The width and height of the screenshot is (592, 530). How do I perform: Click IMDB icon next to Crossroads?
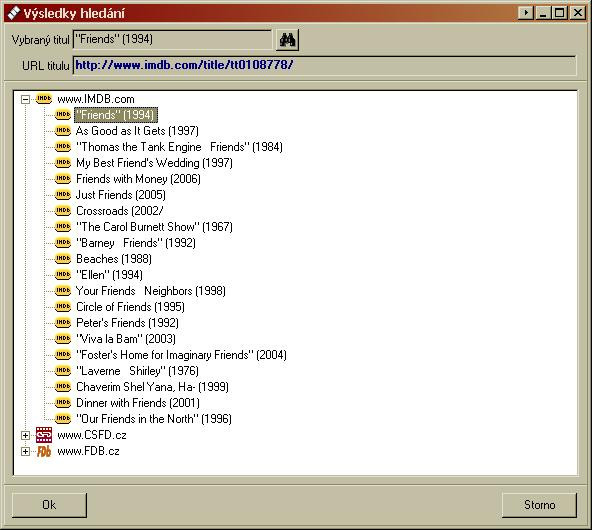pos(63,211)
